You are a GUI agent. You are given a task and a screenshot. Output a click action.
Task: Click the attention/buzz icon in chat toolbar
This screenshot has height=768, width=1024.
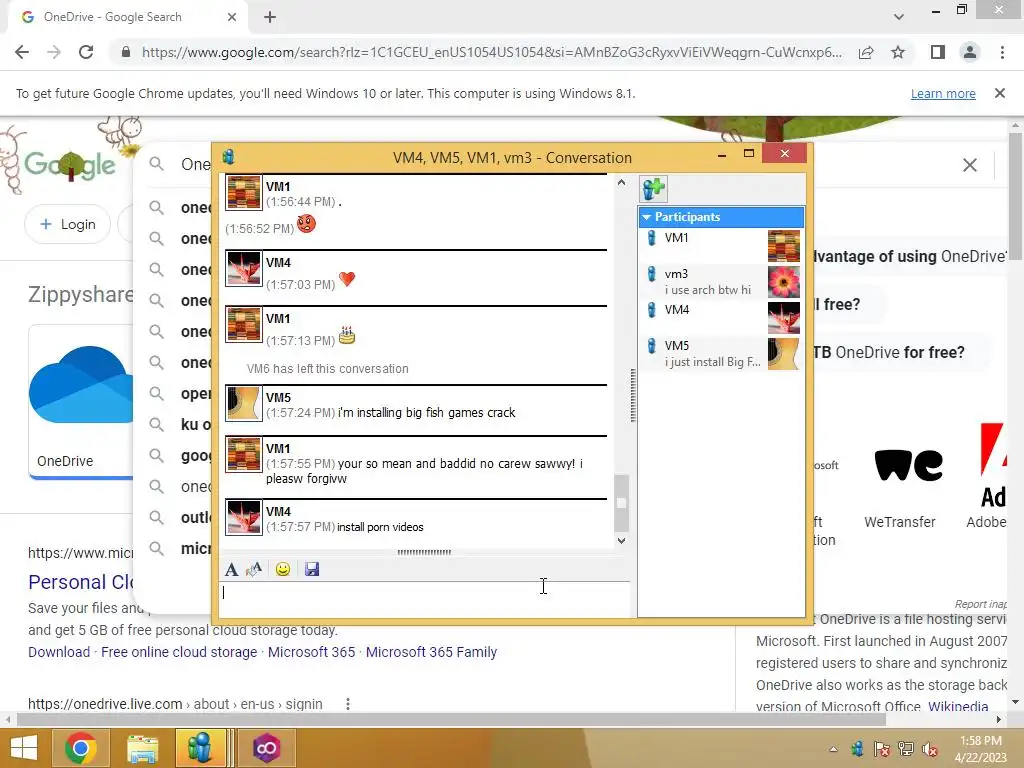(x=254, y=569)
